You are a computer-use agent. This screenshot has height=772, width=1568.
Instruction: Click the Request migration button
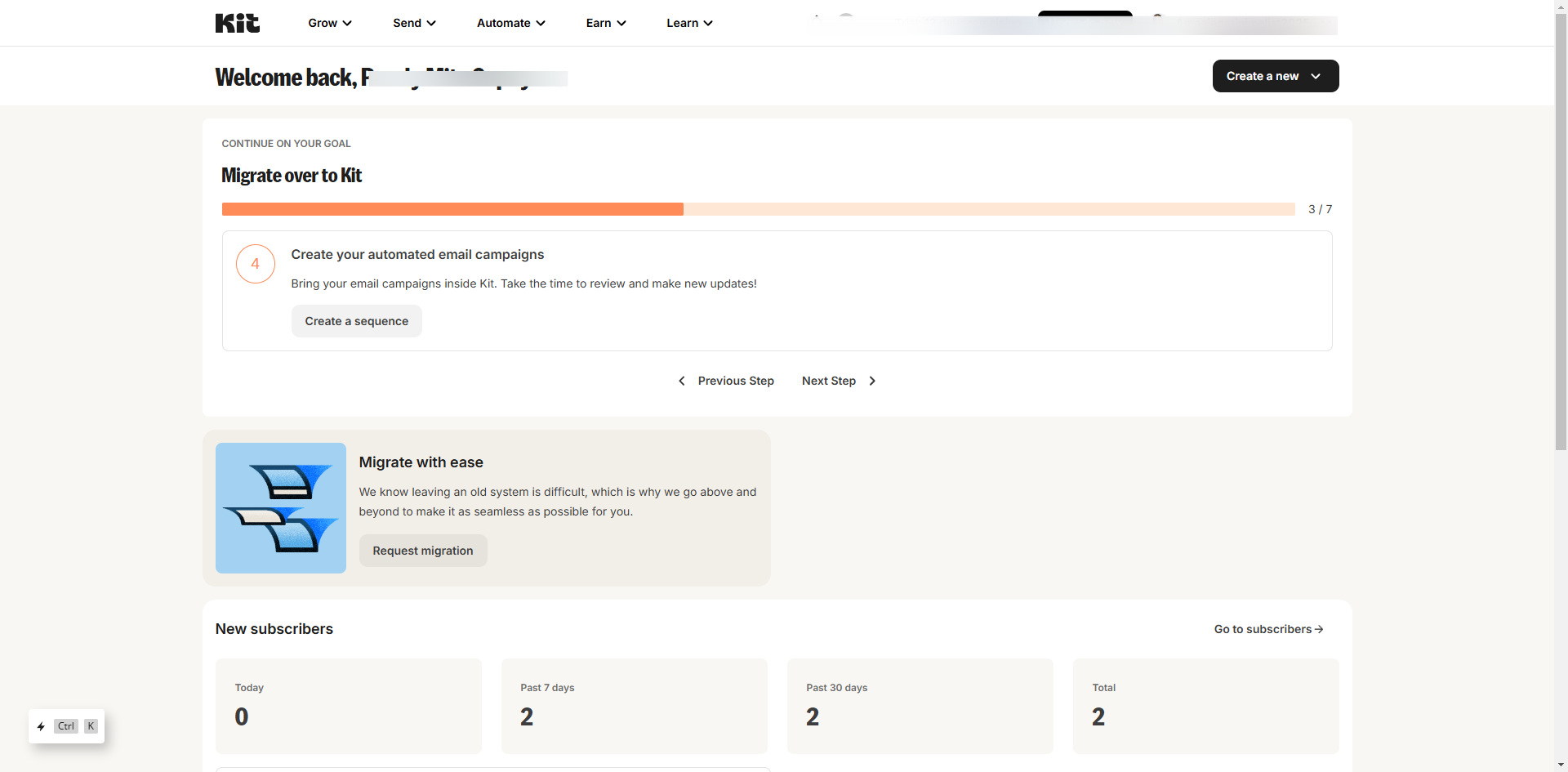click(x=423, y=551)
